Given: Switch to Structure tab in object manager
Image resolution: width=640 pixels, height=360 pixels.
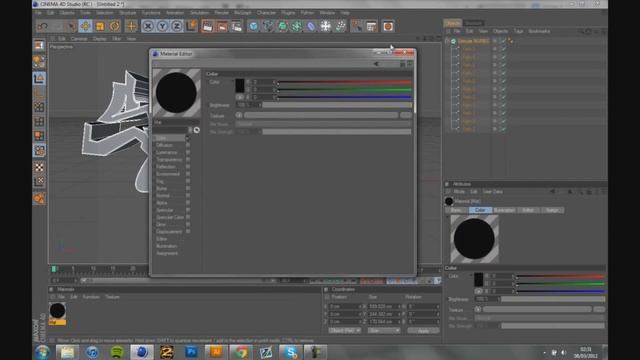Looking at the screenshot, I should 473,23.
